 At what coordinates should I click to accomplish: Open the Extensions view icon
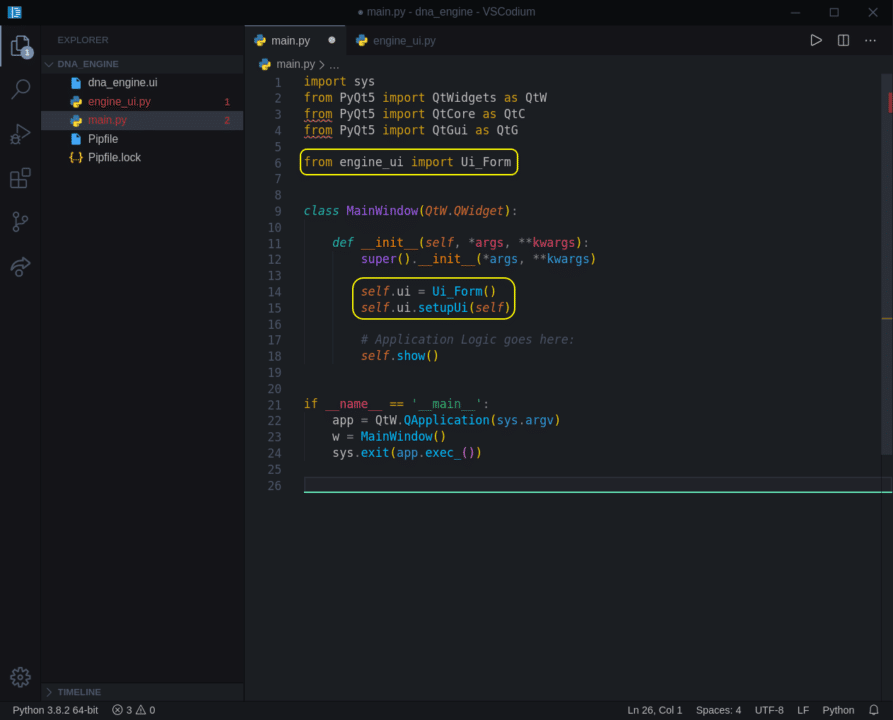tap(21, 178)
